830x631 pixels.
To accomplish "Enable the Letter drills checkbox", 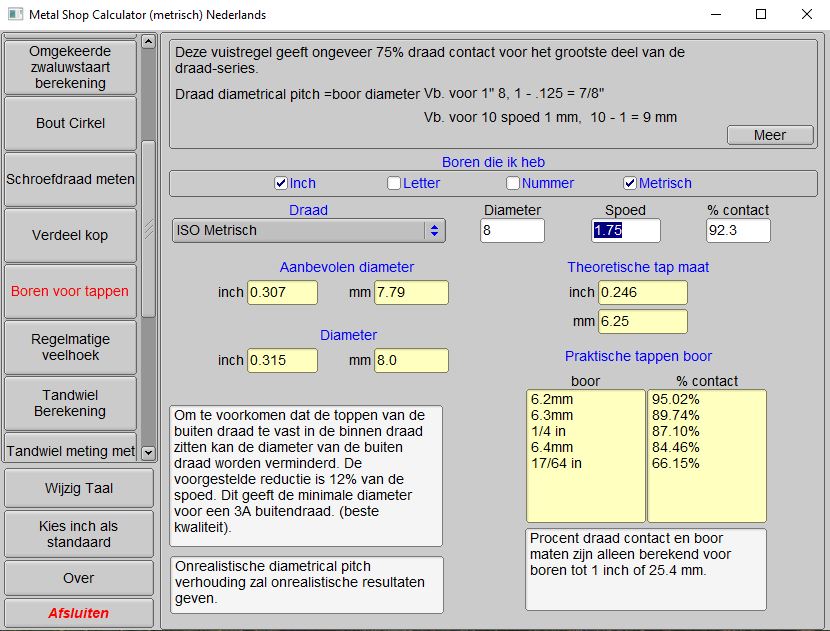I will coord(394,183).
